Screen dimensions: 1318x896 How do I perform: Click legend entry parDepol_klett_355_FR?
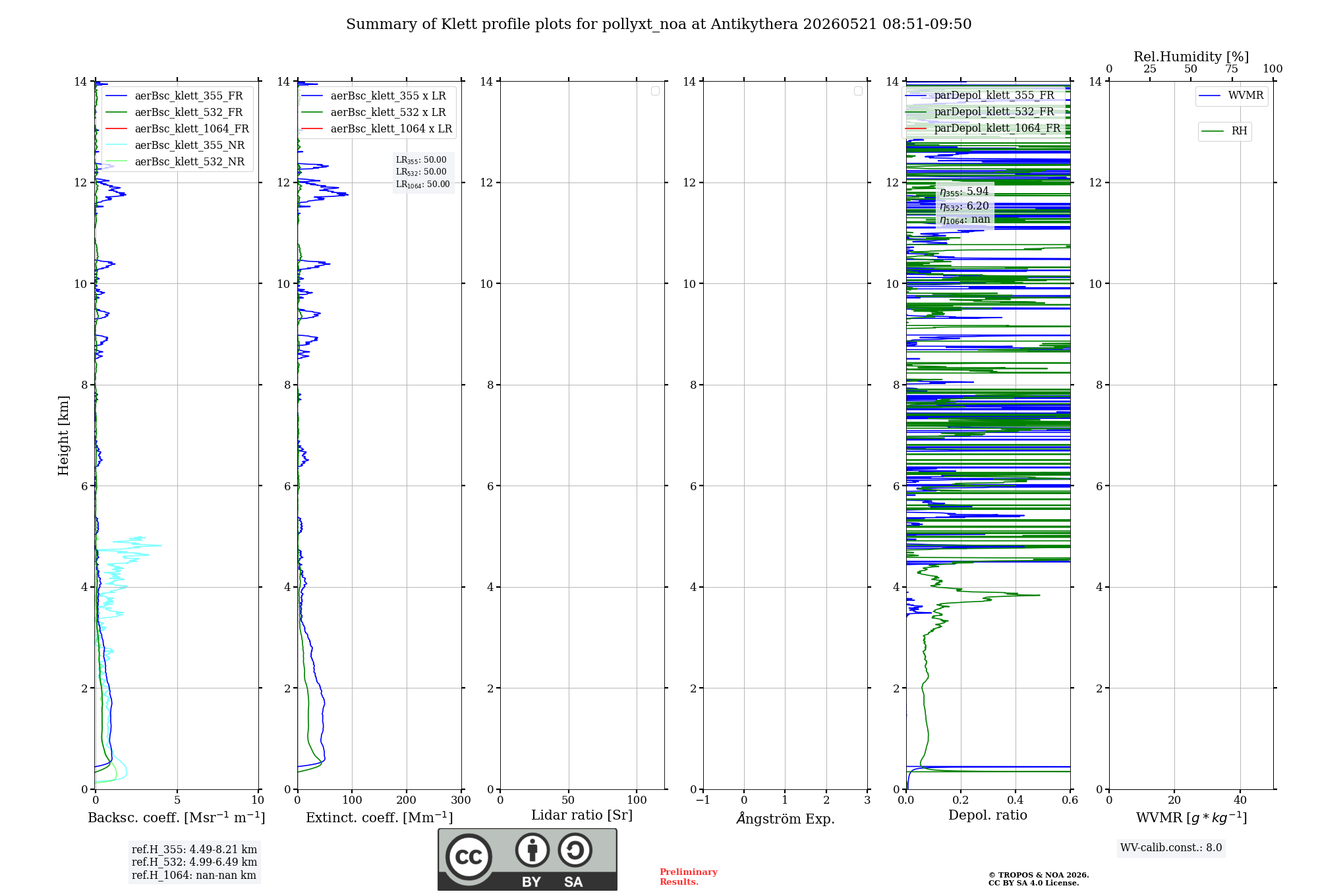(980, 95)
